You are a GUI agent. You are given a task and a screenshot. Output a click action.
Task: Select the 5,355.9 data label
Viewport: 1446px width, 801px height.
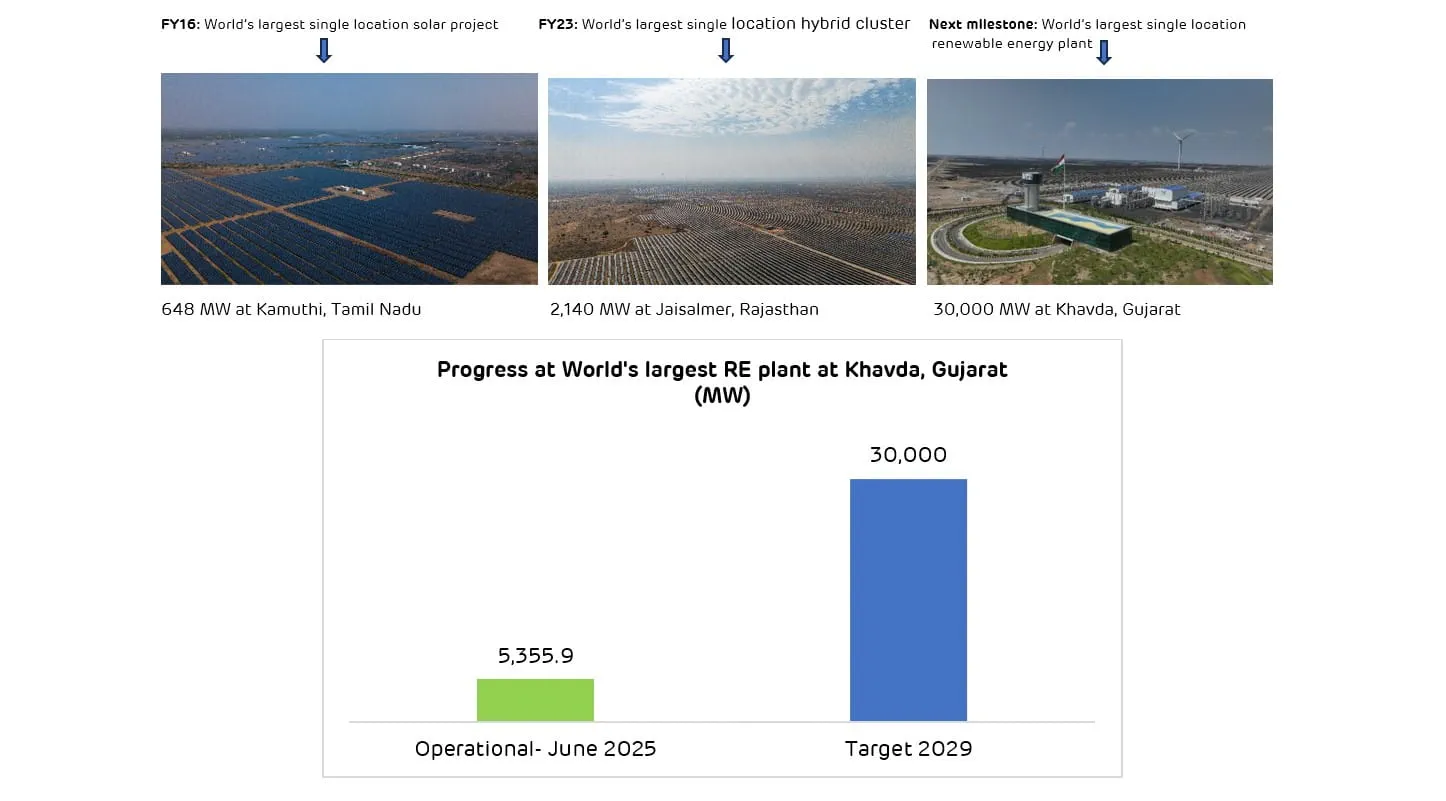tap(536, 656)
